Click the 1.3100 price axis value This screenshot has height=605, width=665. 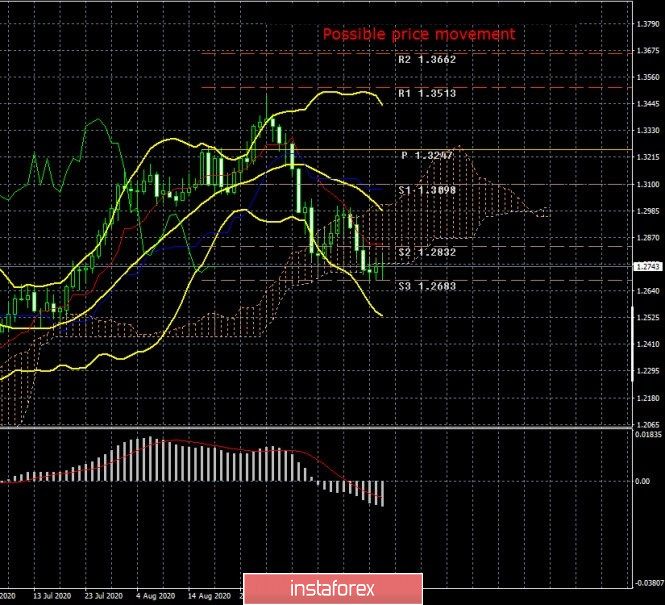coord(648,184)
